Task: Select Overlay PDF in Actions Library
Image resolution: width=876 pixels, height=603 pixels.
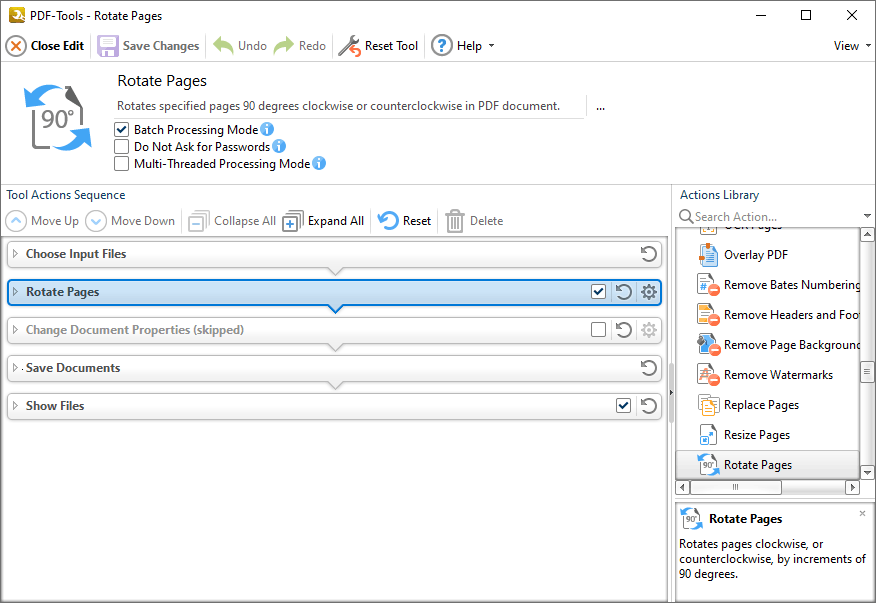Action: point(768,255)
